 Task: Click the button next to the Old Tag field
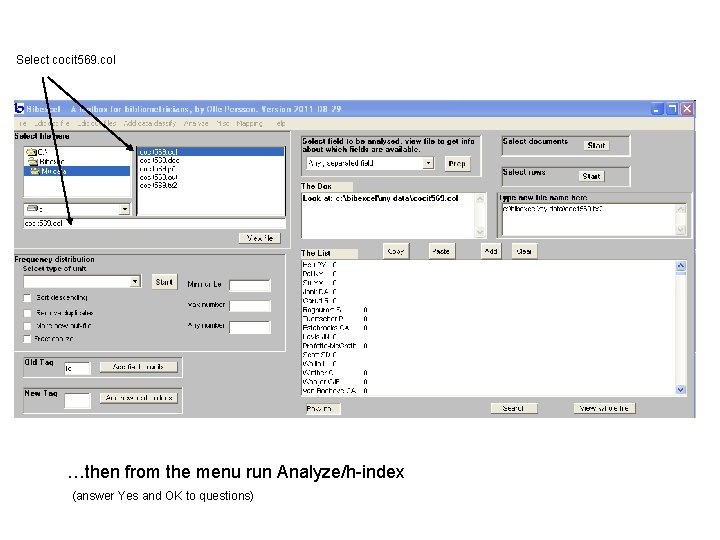tap(138, 366)
